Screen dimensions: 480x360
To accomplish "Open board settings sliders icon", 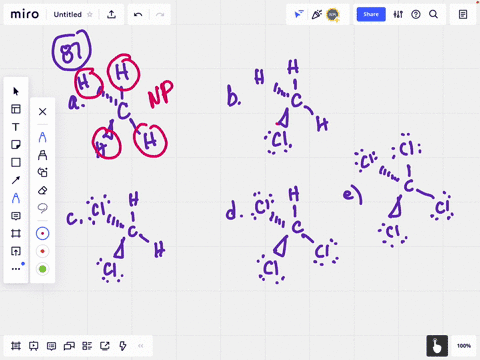I will (x=398, y=14).
